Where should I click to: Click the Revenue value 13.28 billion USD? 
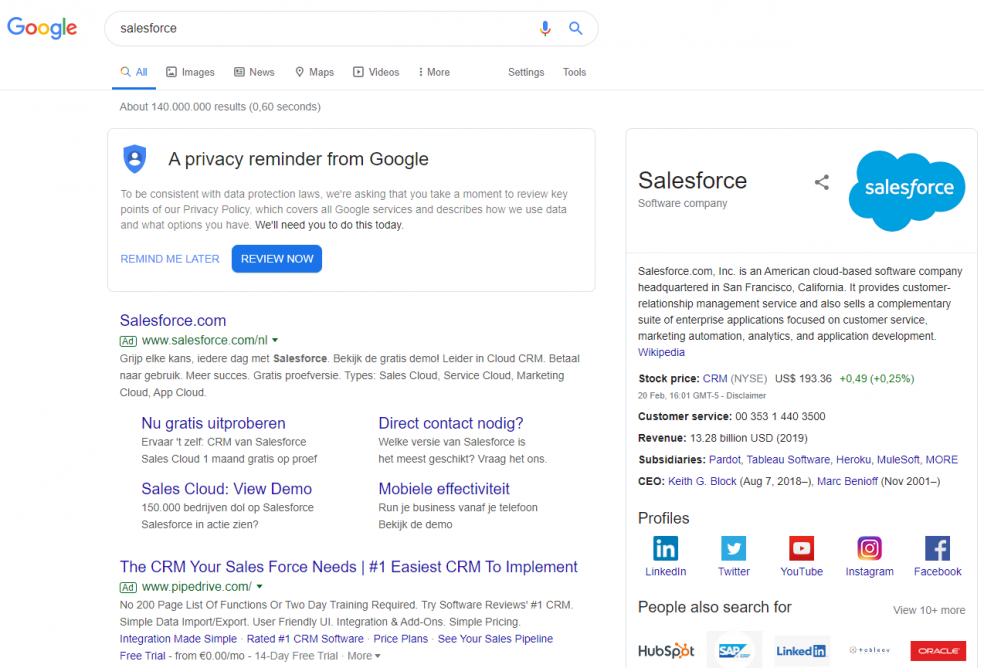tap(749, 438)
